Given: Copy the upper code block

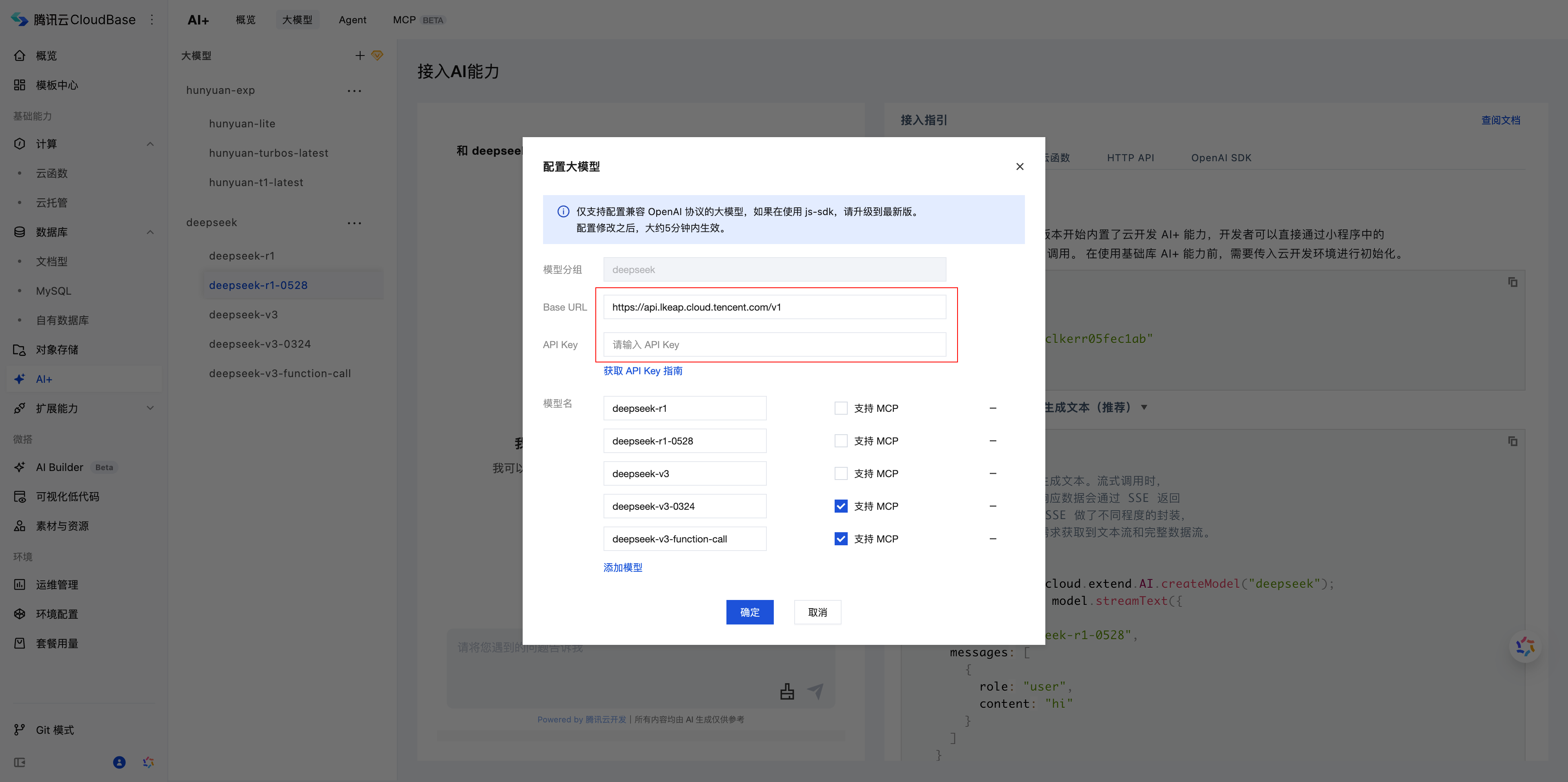Looking at the screenshot, I should [x=1512, y=282].
